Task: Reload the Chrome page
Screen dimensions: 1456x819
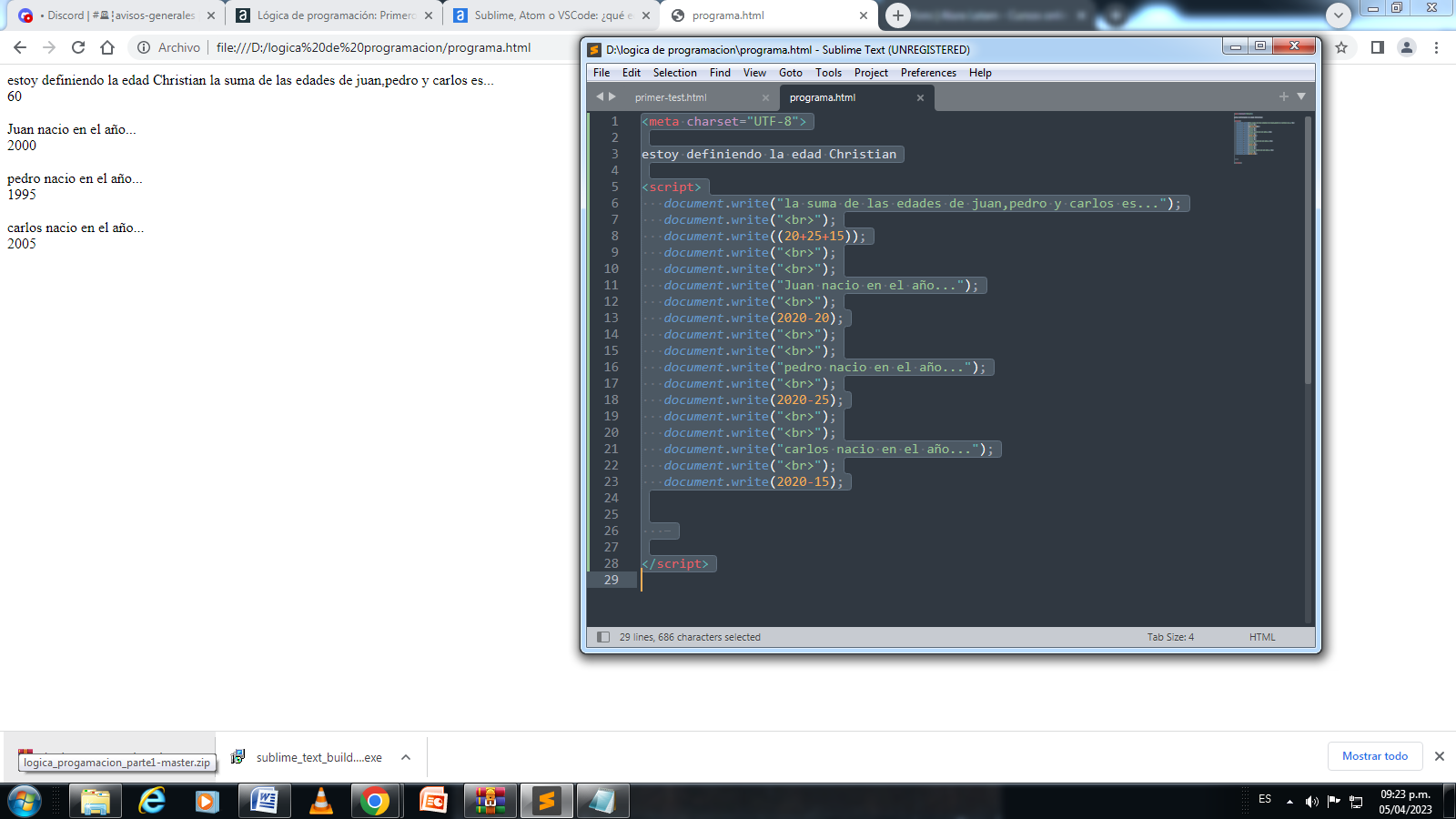Action: click(x=78, y=47)
